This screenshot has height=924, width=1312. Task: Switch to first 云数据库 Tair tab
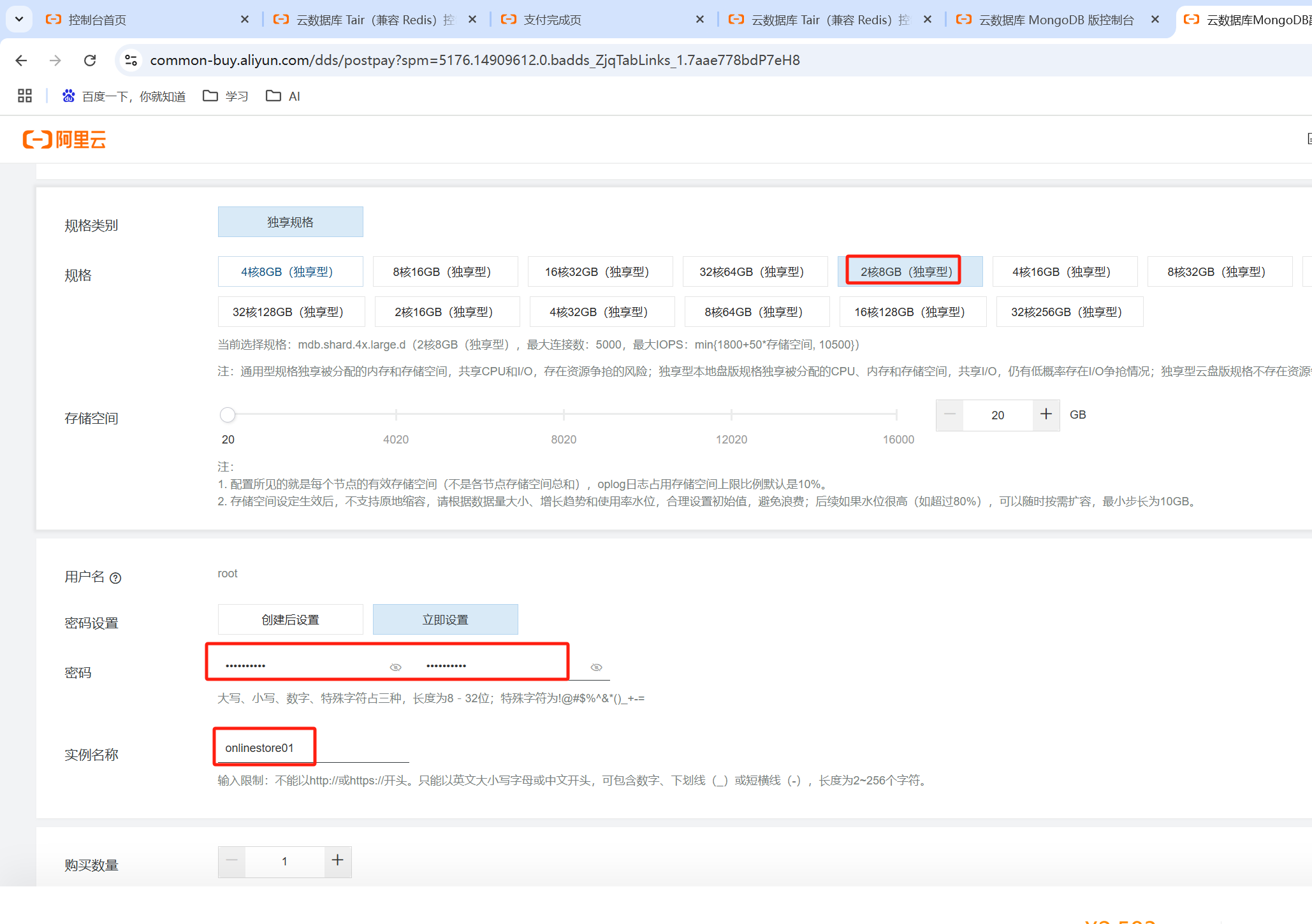pyautogui.click(x=376, y=20)
